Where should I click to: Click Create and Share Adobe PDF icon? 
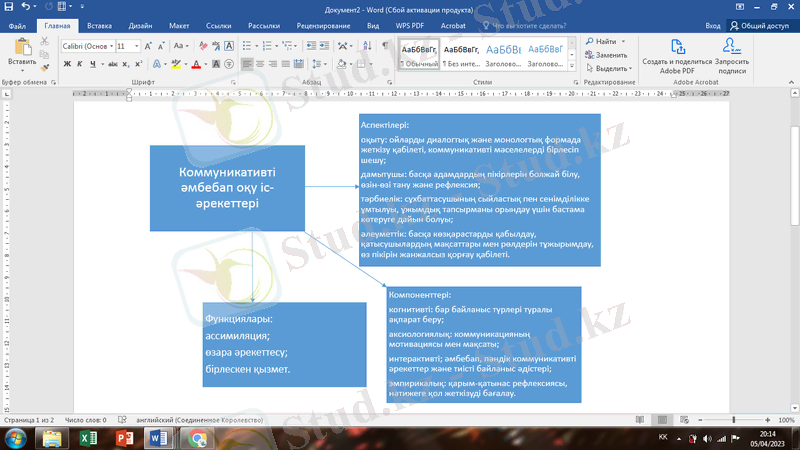(x=677, y=52)
